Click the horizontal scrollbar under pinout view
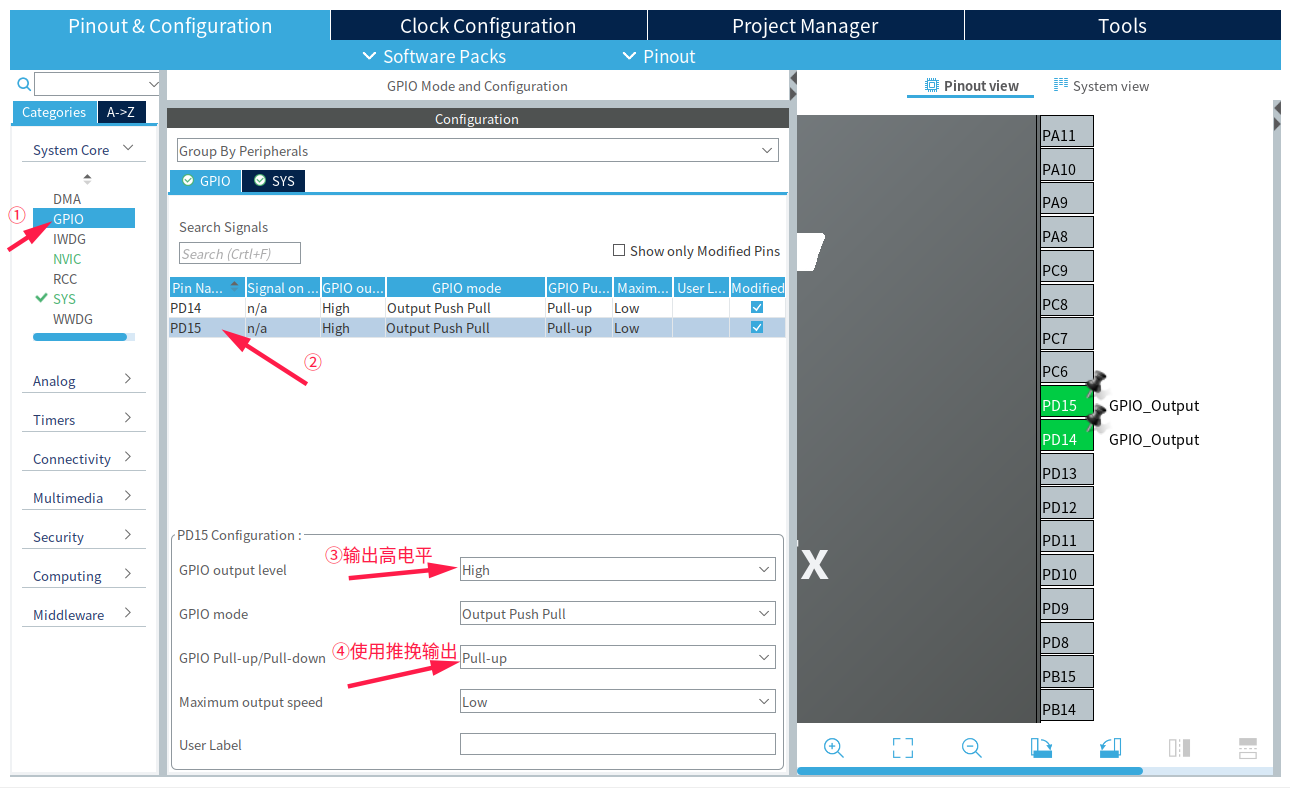This screenshot has height=788, width=1290. click(x=969, y=771)
